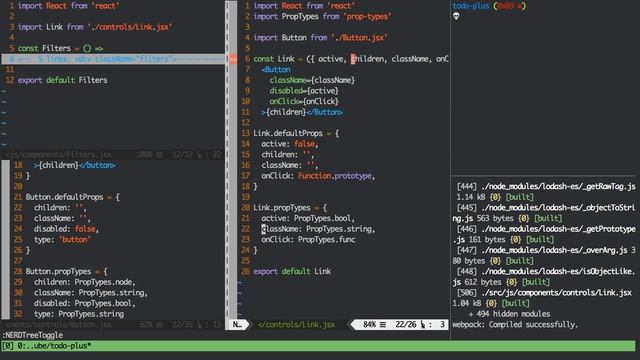Click webpack entry [506] controls/Link.jsx
The height and width of the screenshot is (360, 640).
click(x=542, y=298)
